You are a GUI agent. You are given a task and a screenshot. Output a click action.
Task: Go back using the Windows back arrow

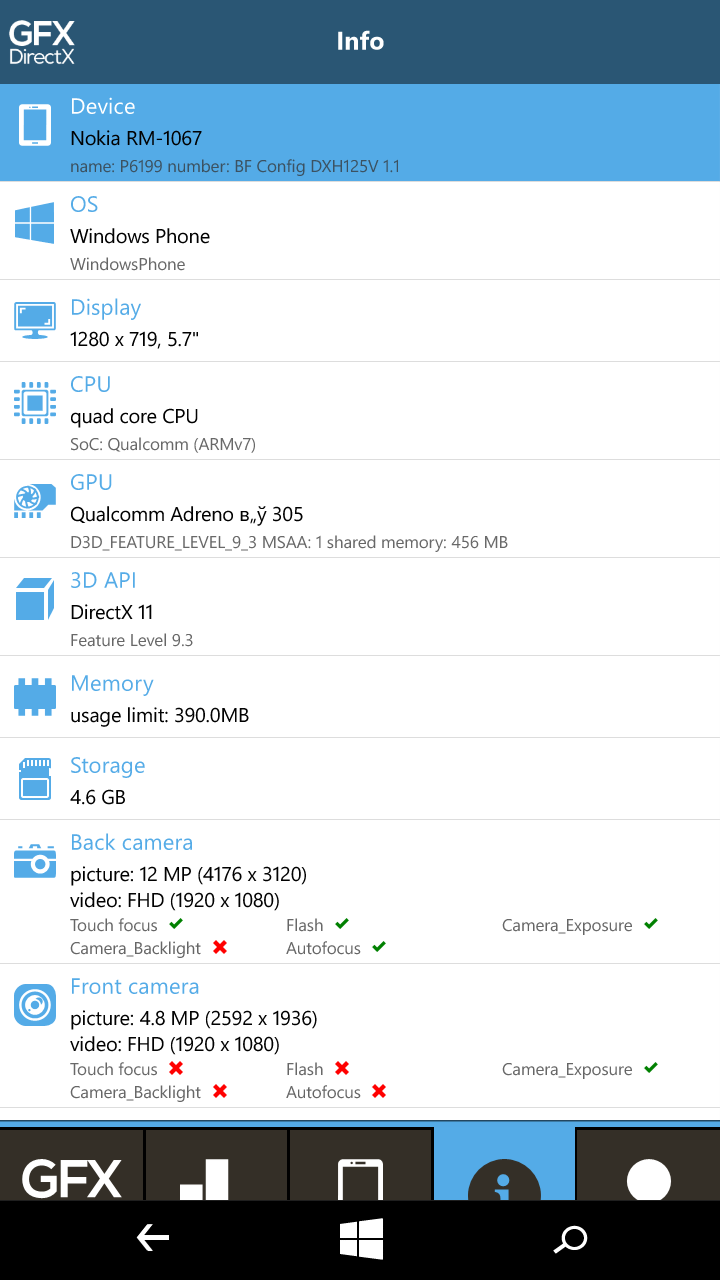click(x=152, y=1240)
